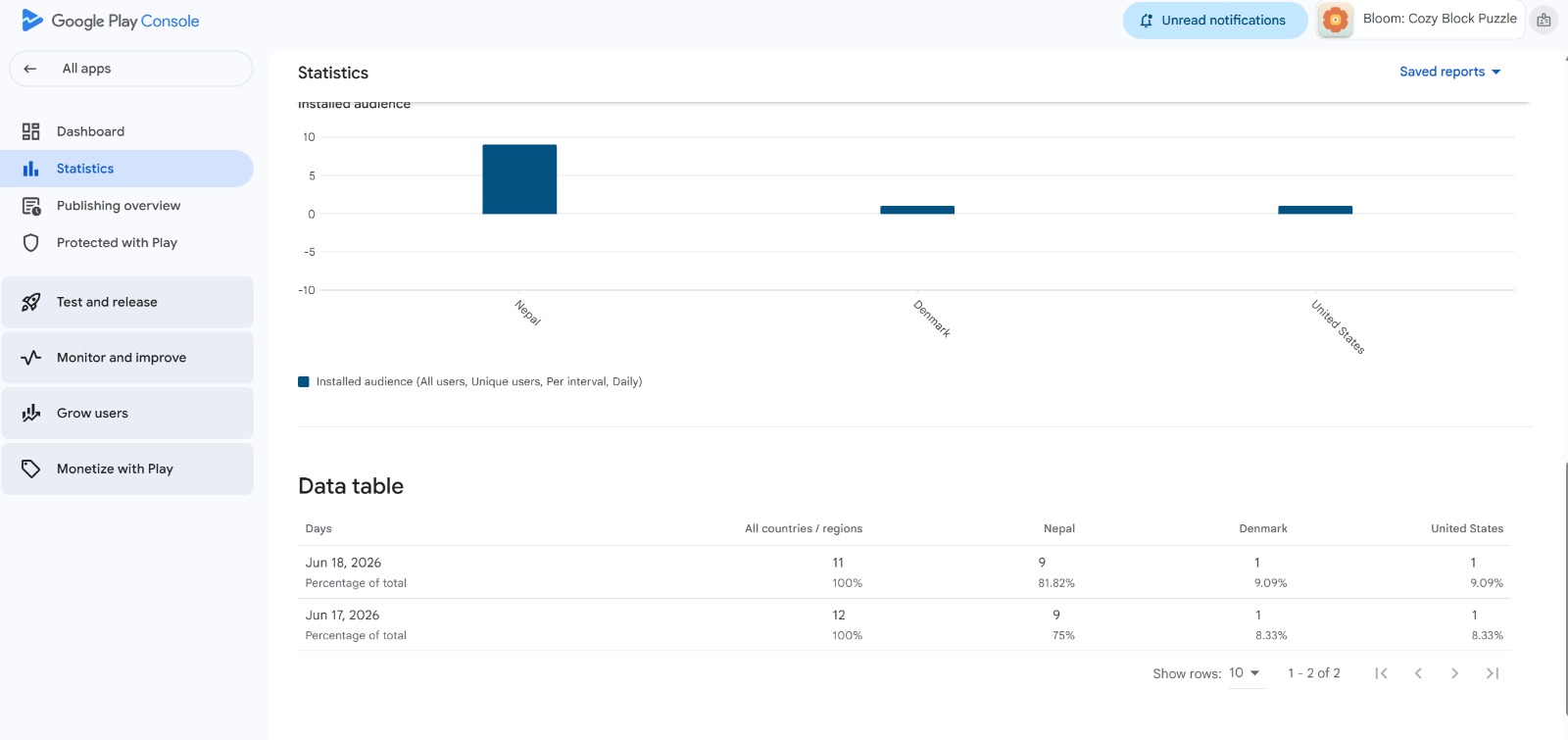Click the notification bell icon
This screenshot has height=740, width=1568.
click(x=1146, y=21)
